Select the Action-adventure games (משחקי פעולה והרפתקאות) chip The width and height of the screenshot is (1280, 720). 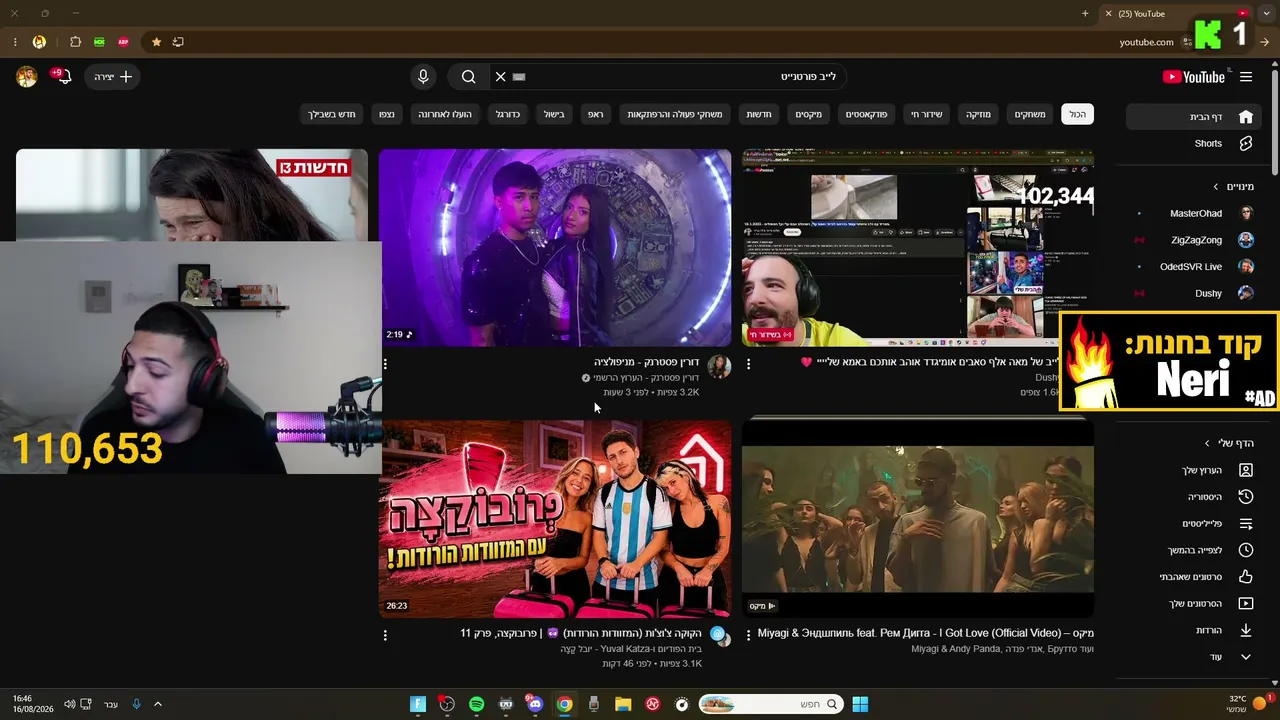pyautogui.click(x=675, y=114)
